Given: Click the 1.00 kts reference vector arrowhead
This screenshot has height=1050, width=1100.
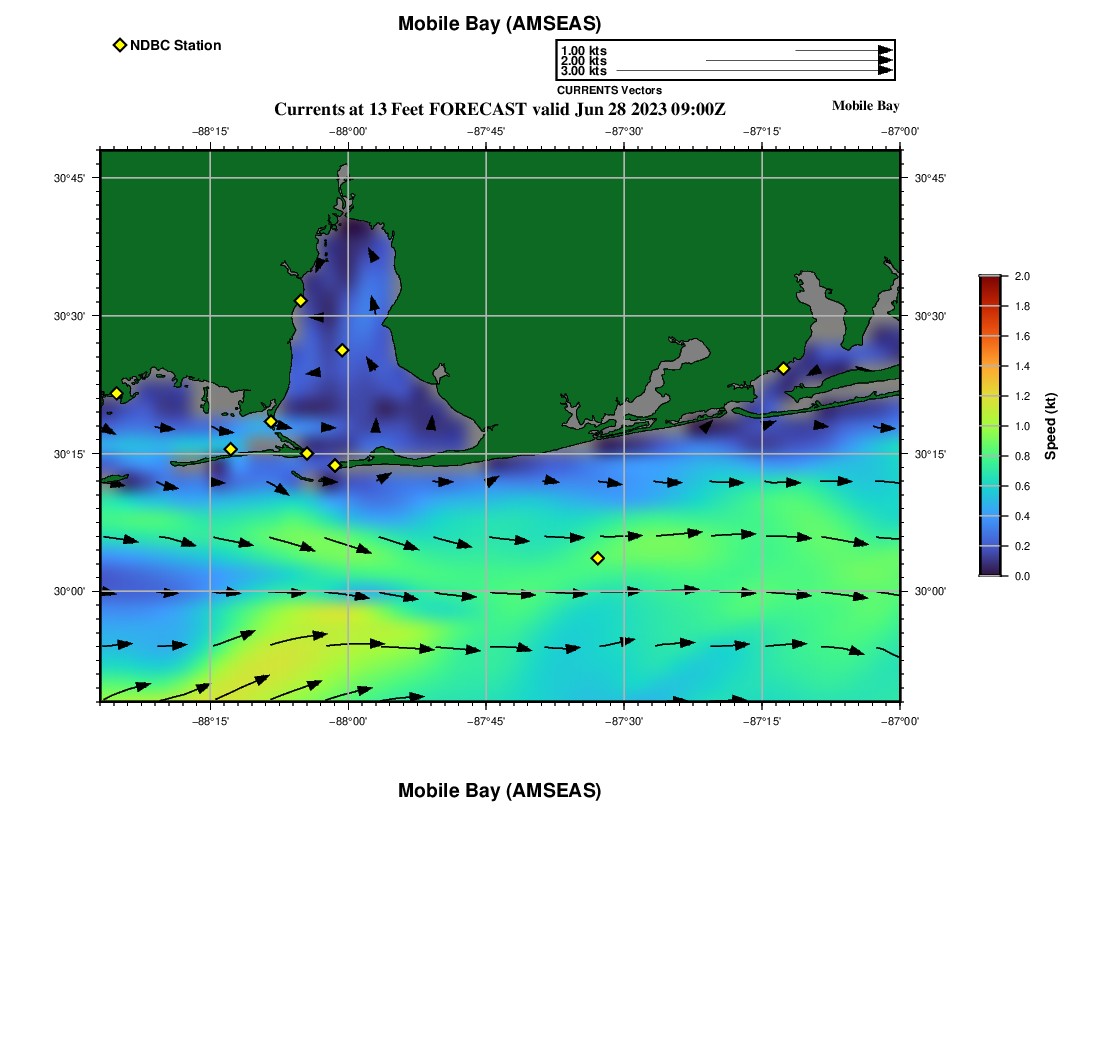Looking at the screenshot, I should (x=885, y=50).
